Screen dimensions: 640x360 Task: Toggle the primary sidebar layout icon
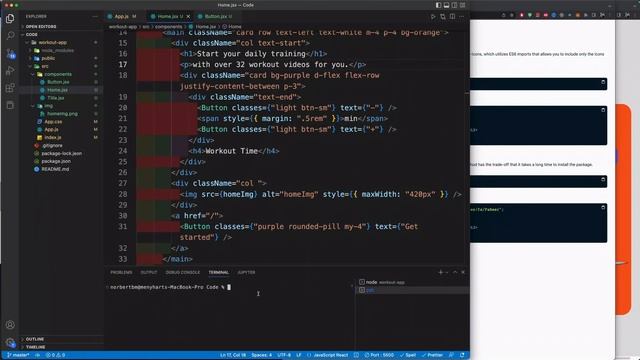point(438,5)
